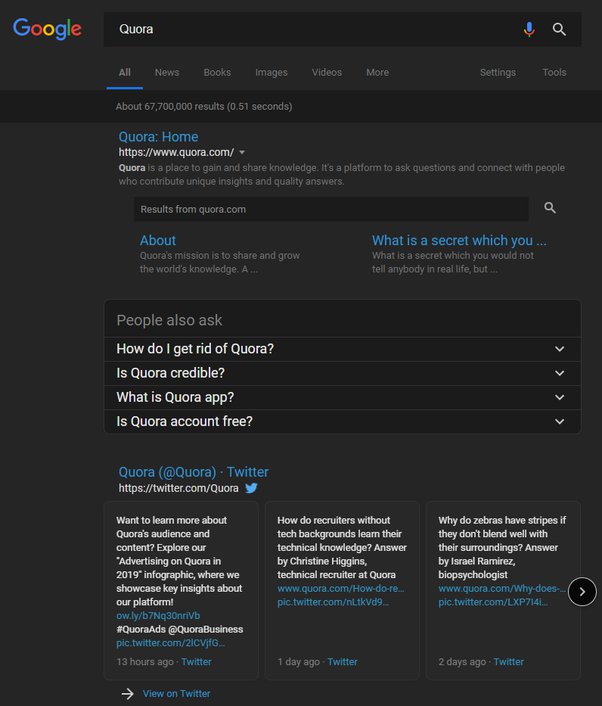Click the 'People also ask' heading
Screen dimensions: 602x706
(x=169, y=320)
